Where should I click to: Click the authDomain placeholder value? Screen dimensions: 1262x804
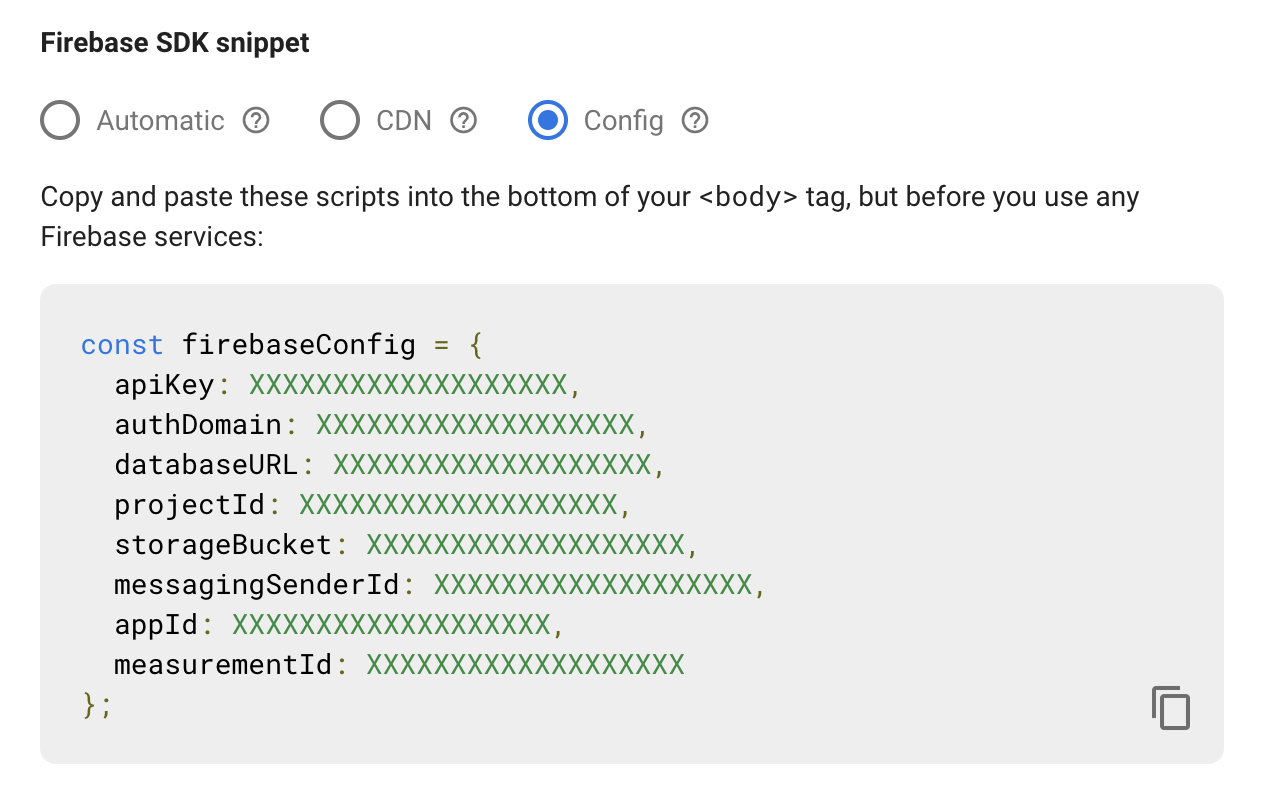[x=475, y=425]
